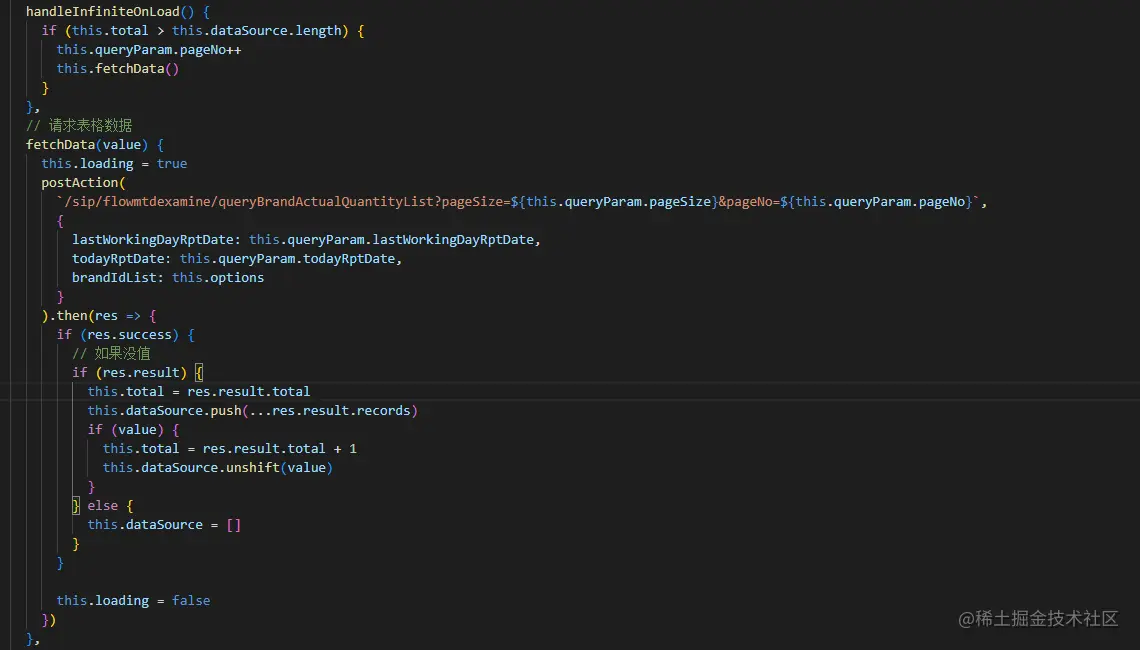1140x650 pixels.
Task: Click the else keyword
Action: 103,505
